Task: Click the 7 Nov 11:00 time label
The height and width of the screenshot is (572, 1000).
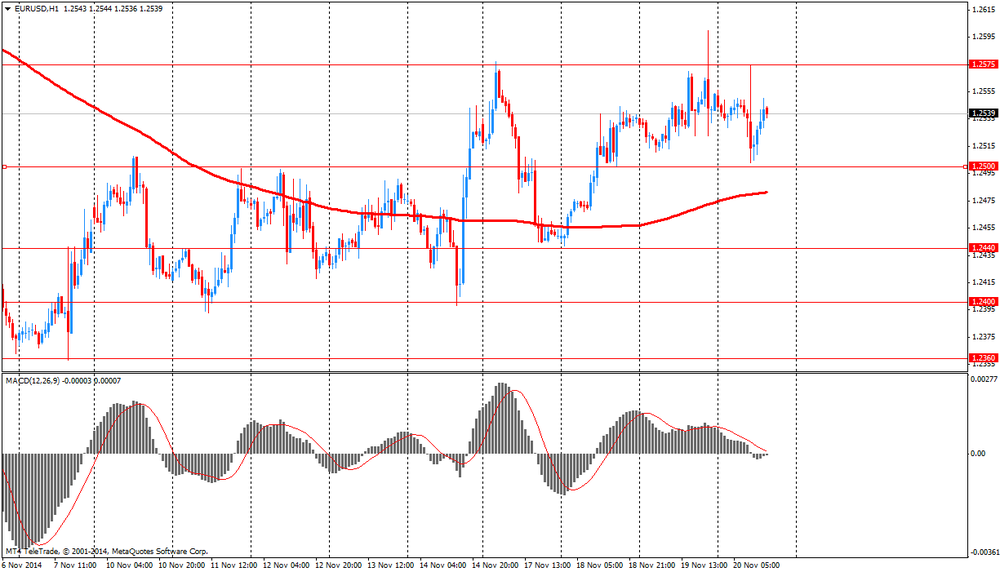Action: tap(75, 565)
